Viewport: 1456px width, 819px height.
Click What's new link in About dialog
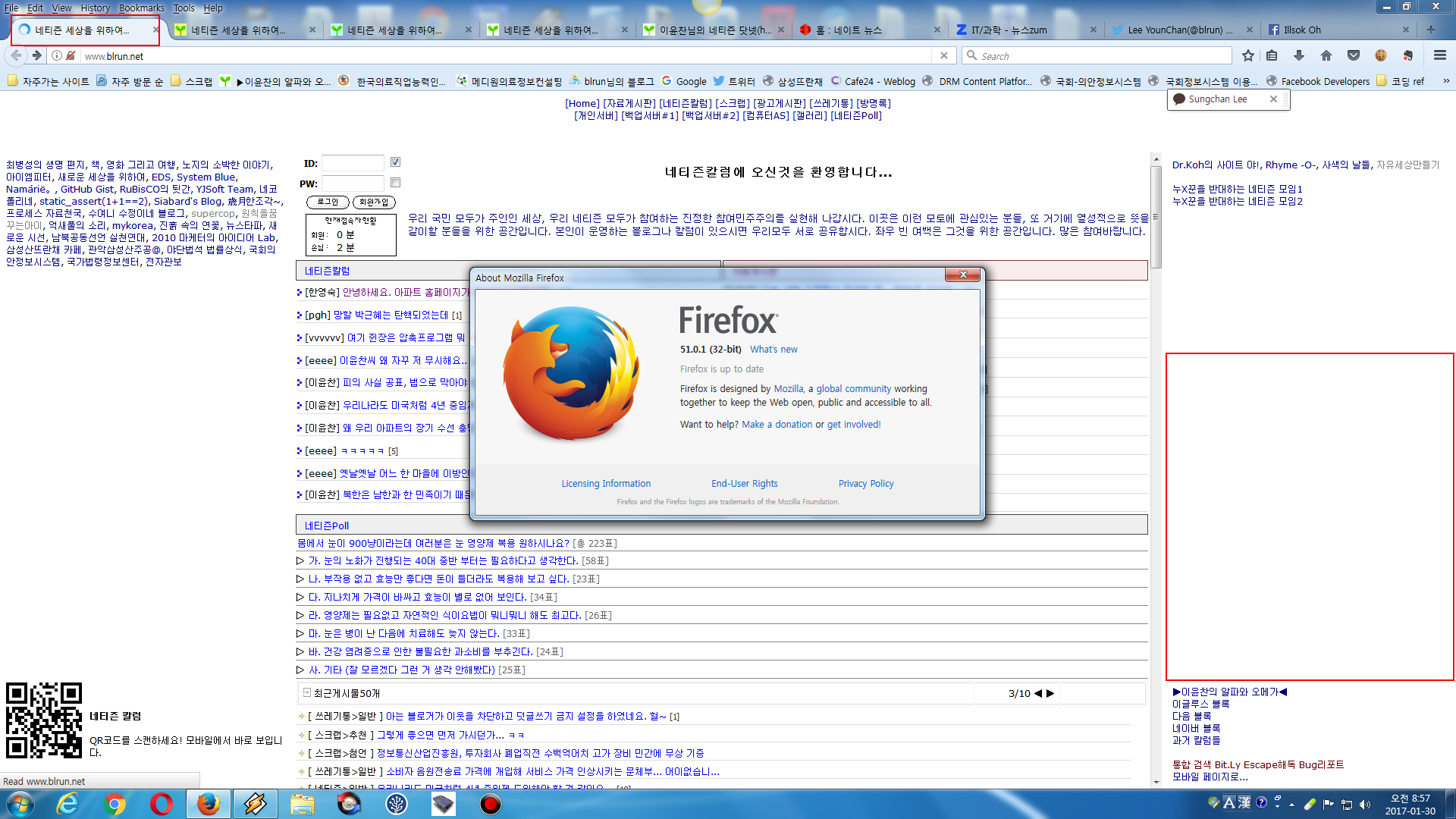(773, 350)
